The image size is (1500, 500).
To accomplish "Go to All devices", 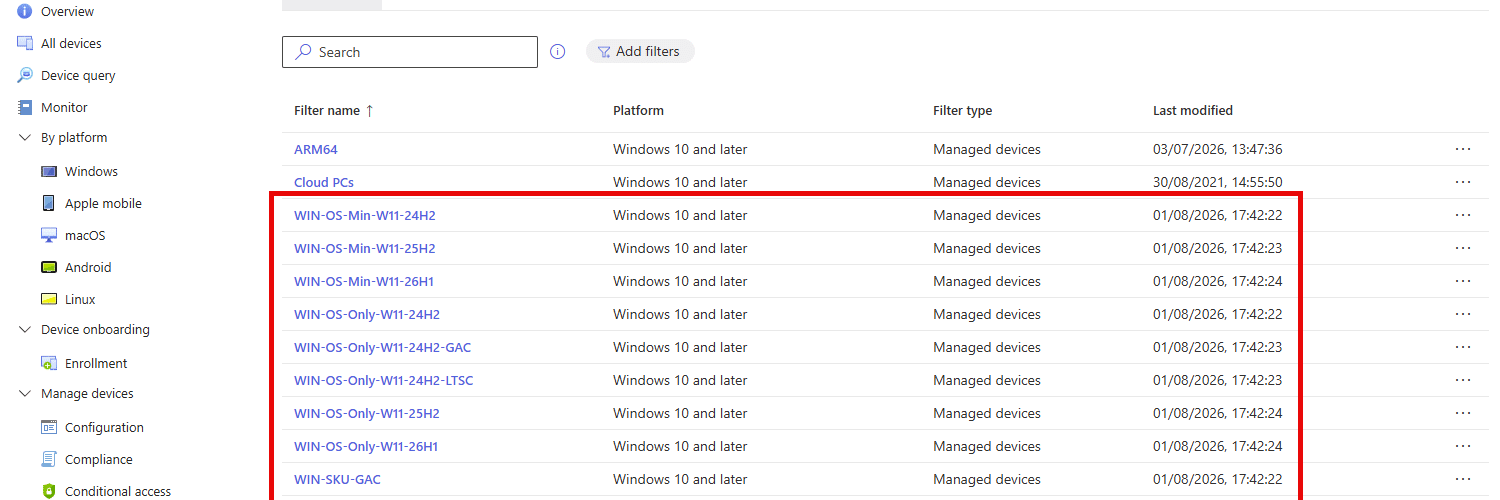I will point(71,43).
